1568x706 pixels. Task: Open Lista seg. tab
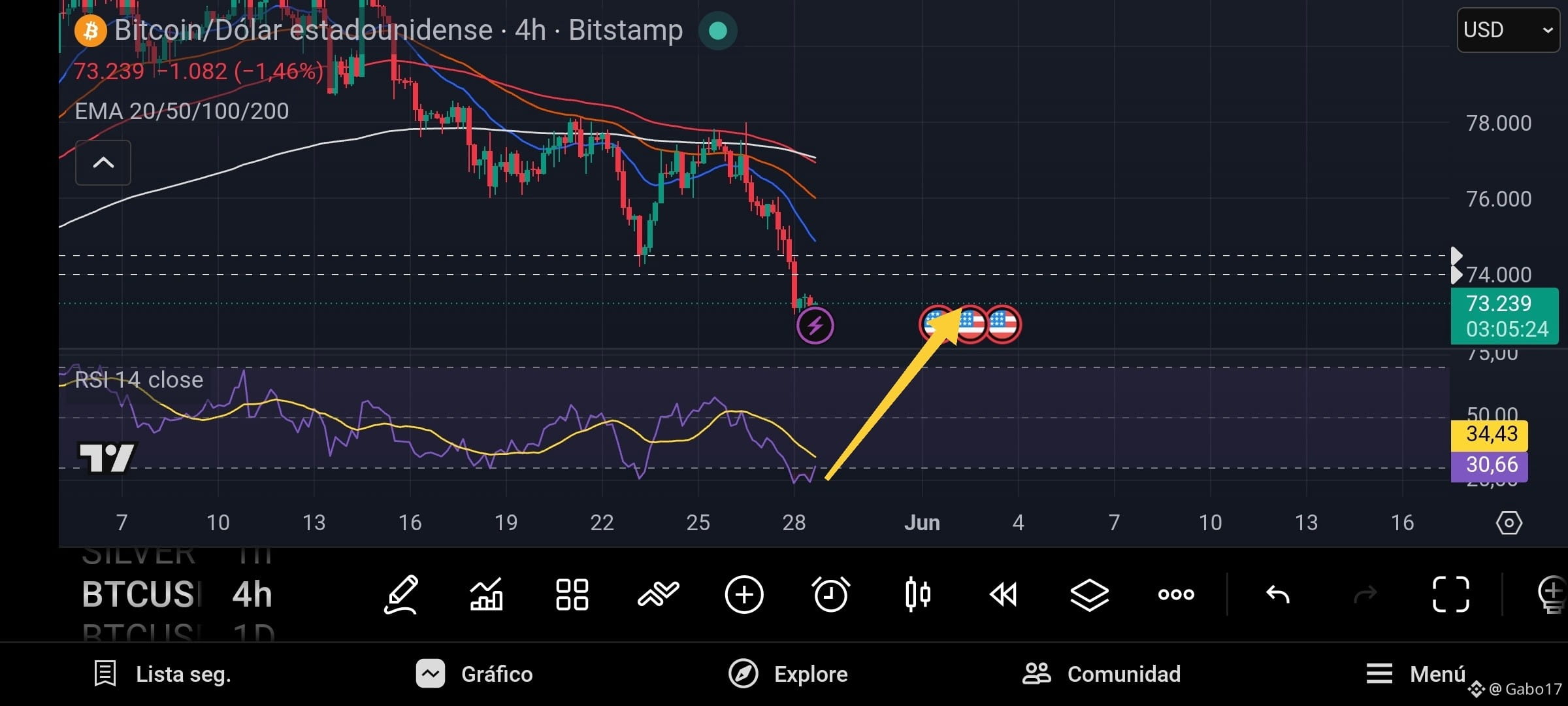tap(163, 674)
